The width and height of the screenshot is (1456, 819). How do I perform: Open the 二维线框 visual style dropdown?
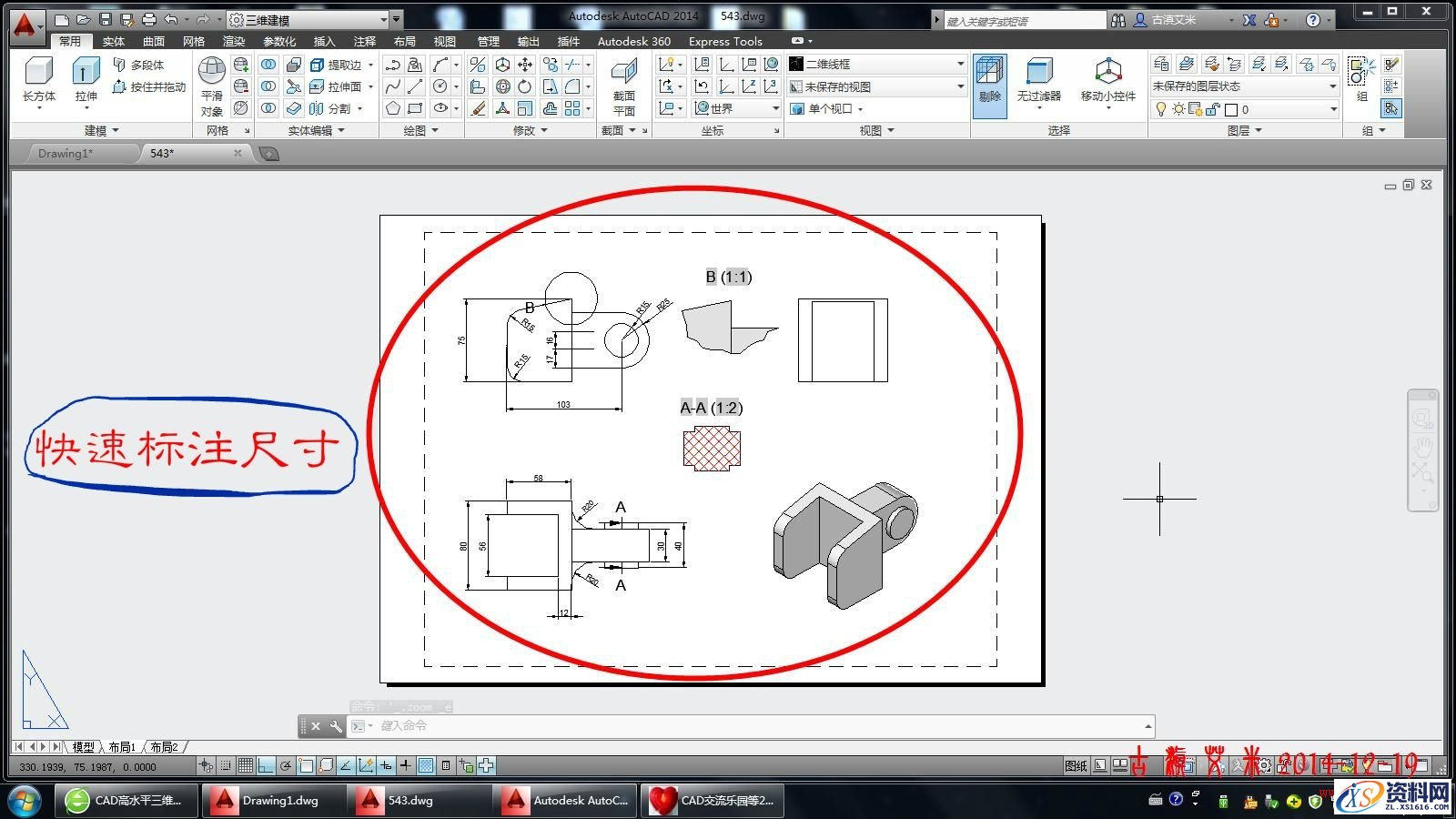point(961,64)
